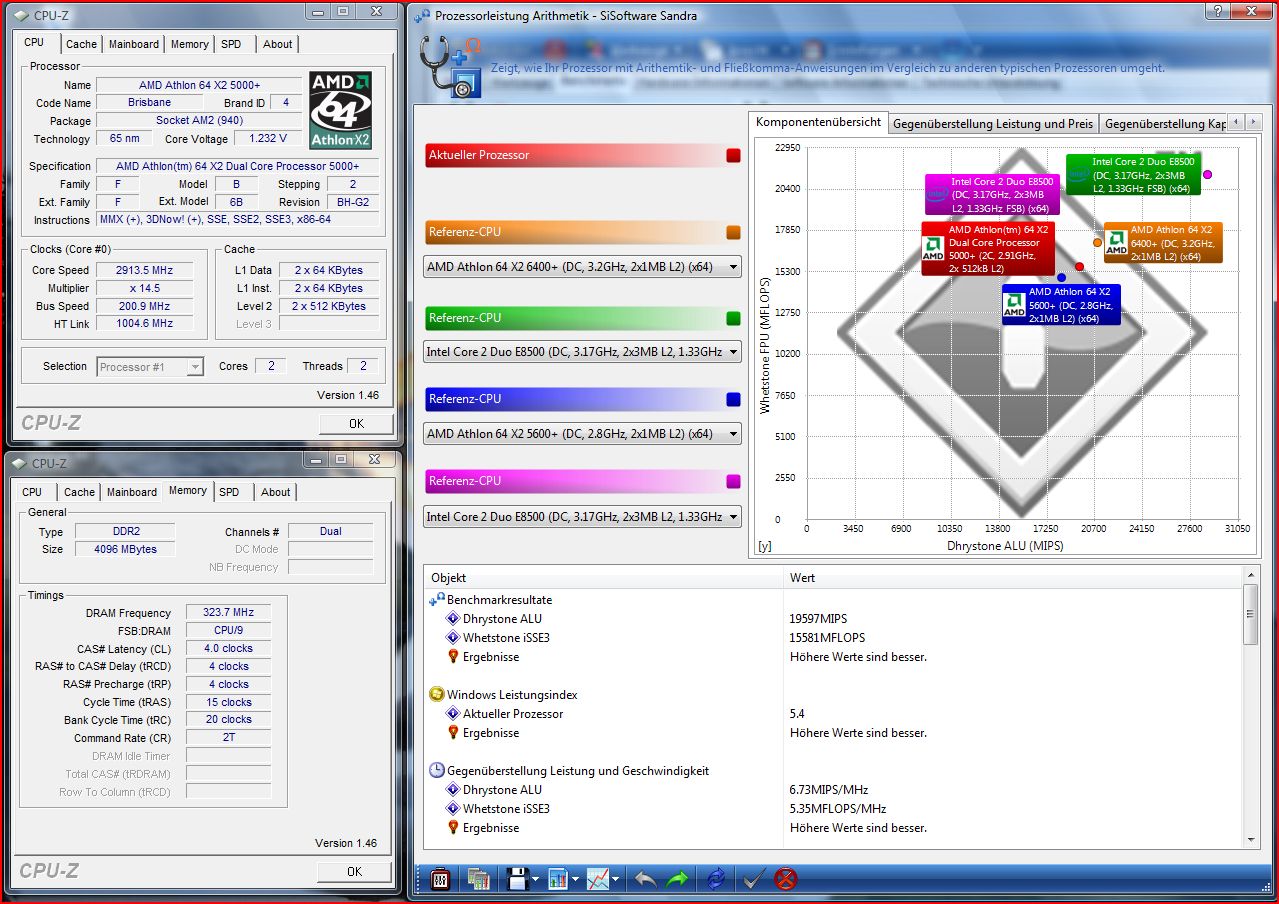Click the clock icon next to Gegenüberstellung Leistung und Geschwindigkeit
The height and width of the screenshot is (904, 1279).
[437, 771]
